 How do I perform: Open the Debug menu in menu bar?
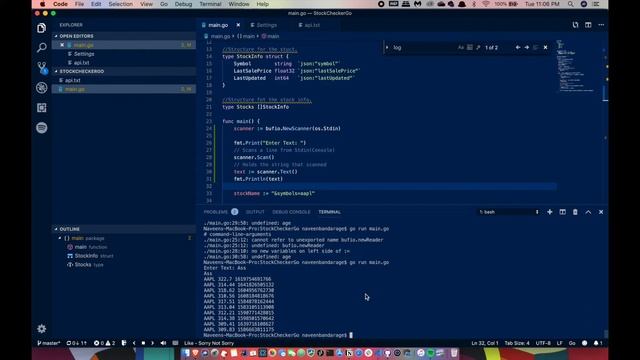[x=183, y=4]
